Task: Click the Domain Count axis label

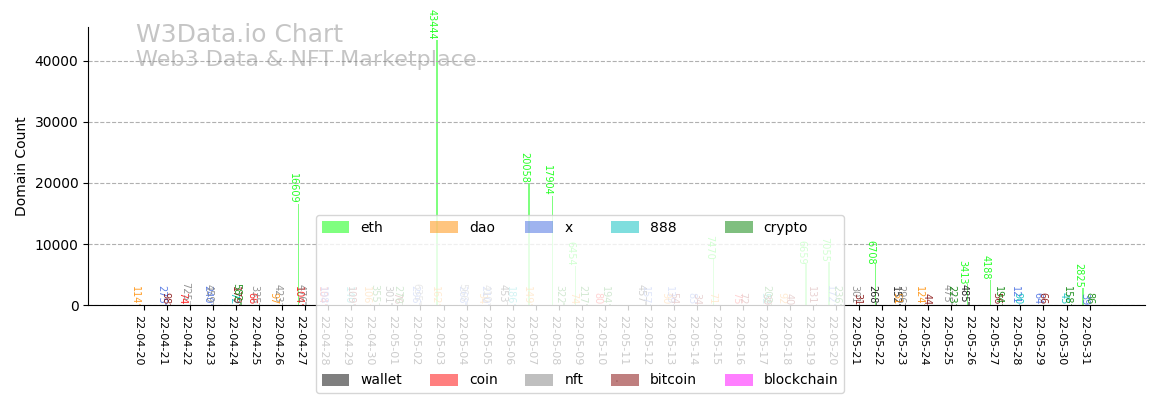Action: 21,166
